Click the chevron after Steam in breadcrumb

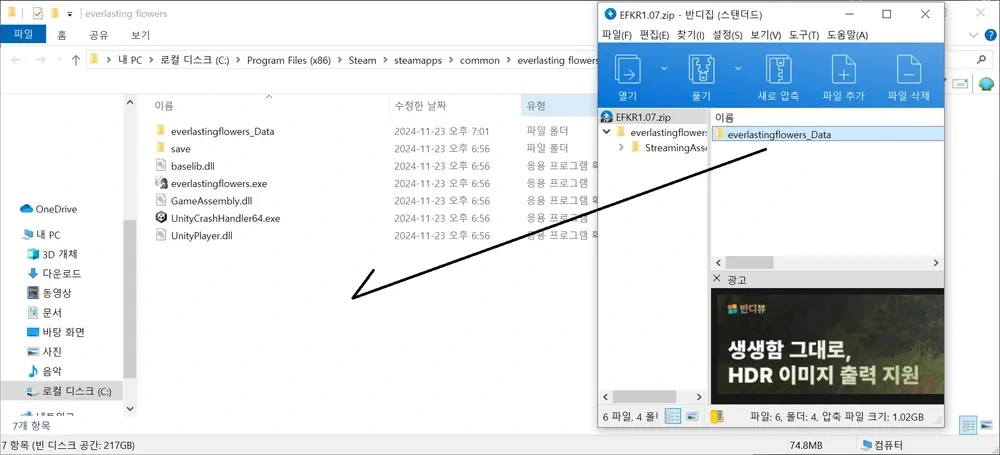tap(385, 60)
